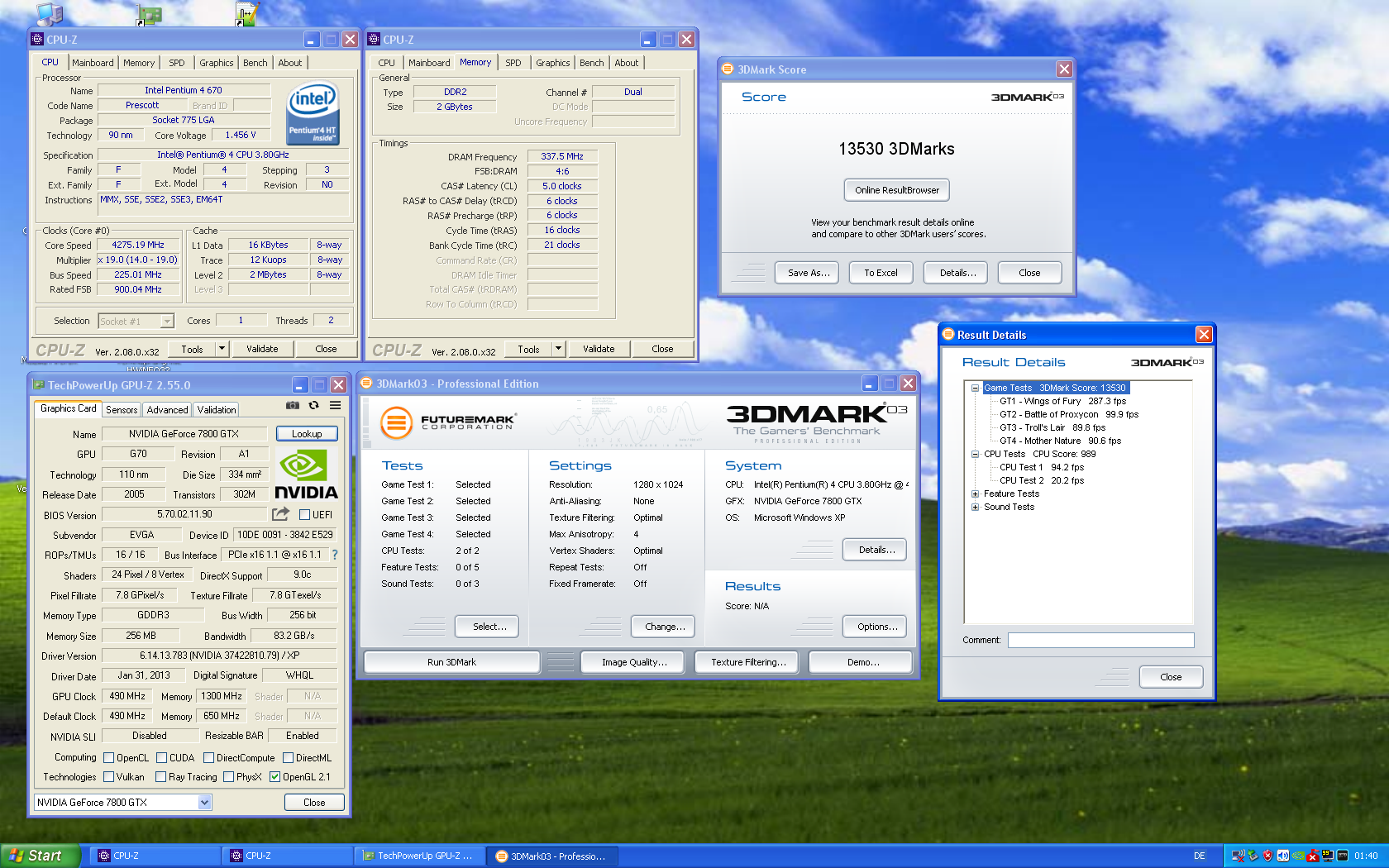The image size is (1389, 868).
Task: Click the NVIDIA tray icon
Action: pos(1298,856)
